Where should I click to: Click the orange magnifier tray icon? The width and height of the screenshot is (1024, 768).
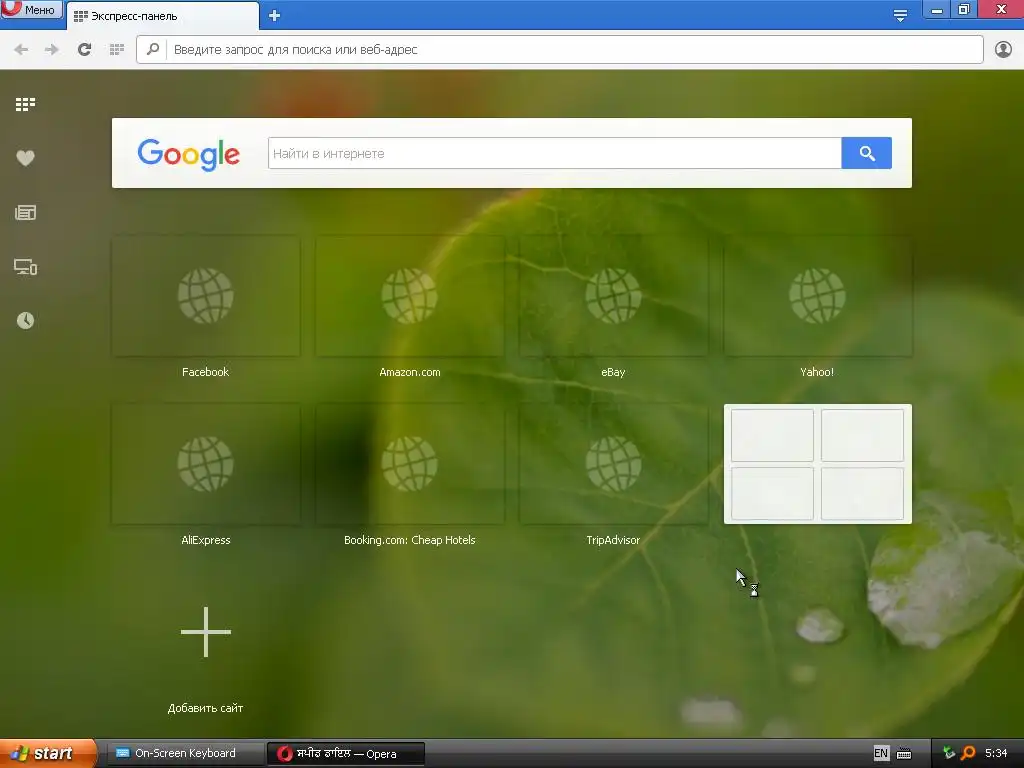click(x=968, y=753)
